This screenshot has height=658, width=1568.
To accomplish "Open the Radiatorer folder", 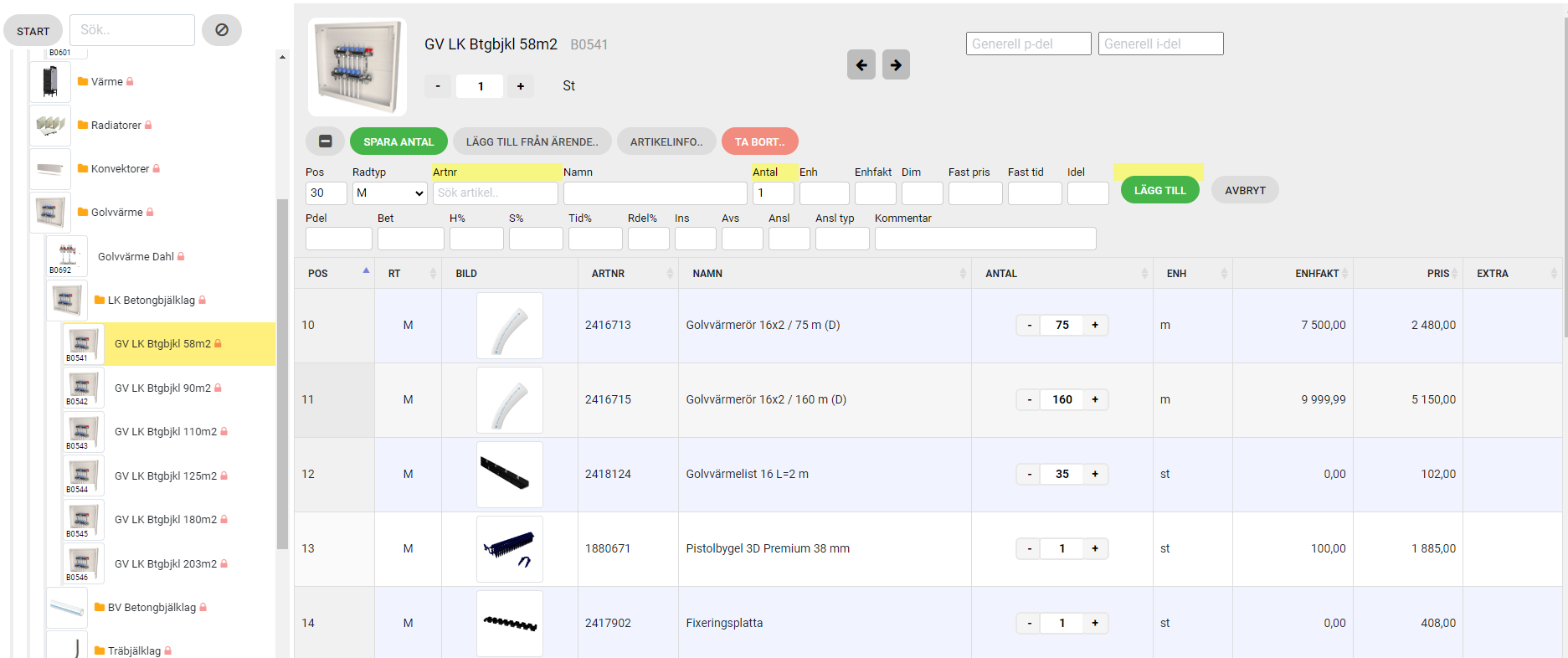I will (116, 126).
